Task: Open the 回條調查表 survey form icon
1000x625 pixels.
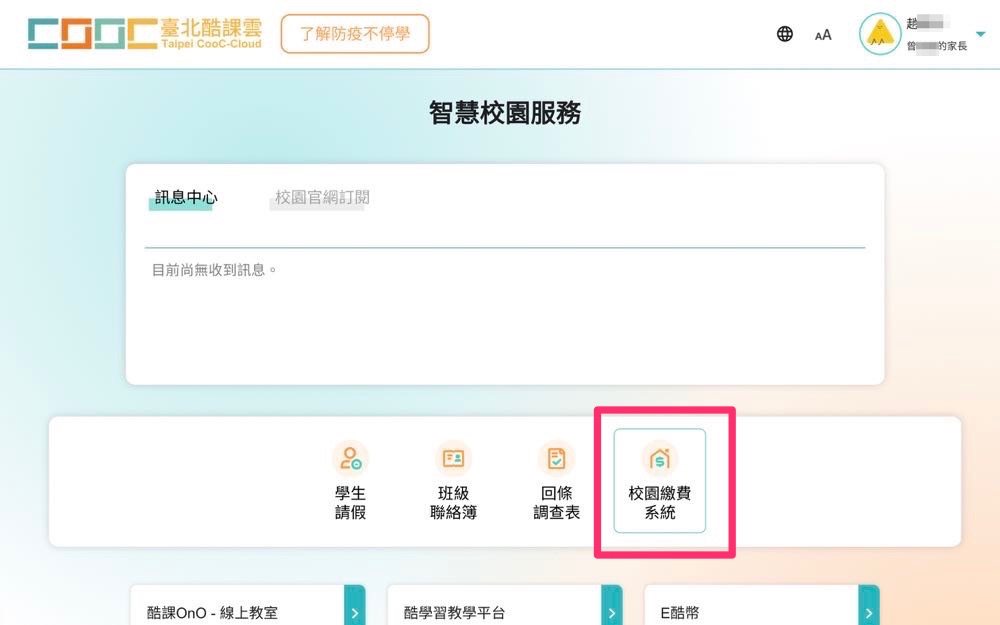Action: pyautogui.click(x=556, y=459)
